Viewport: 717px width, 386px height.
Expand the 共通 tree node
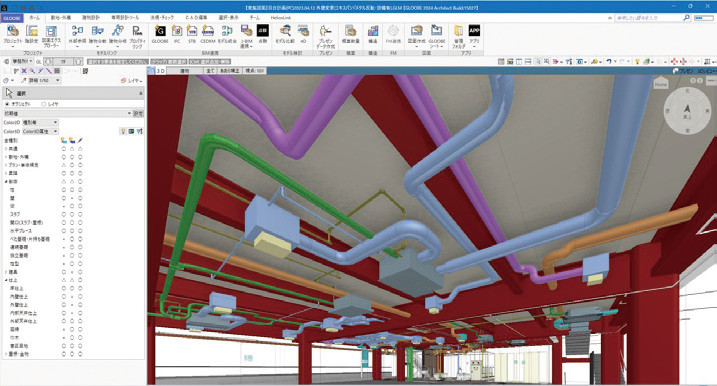pos(6,149)
